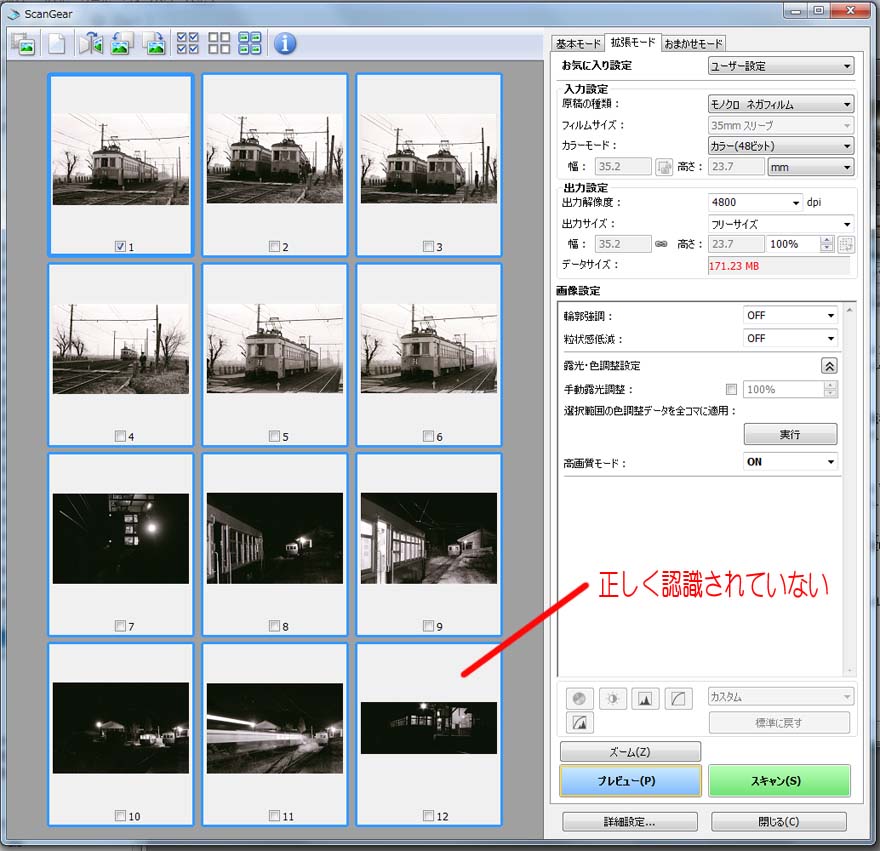The image size is (880, 851).
Task: Click the output width field showing 35.2
Action: (624, 244)
